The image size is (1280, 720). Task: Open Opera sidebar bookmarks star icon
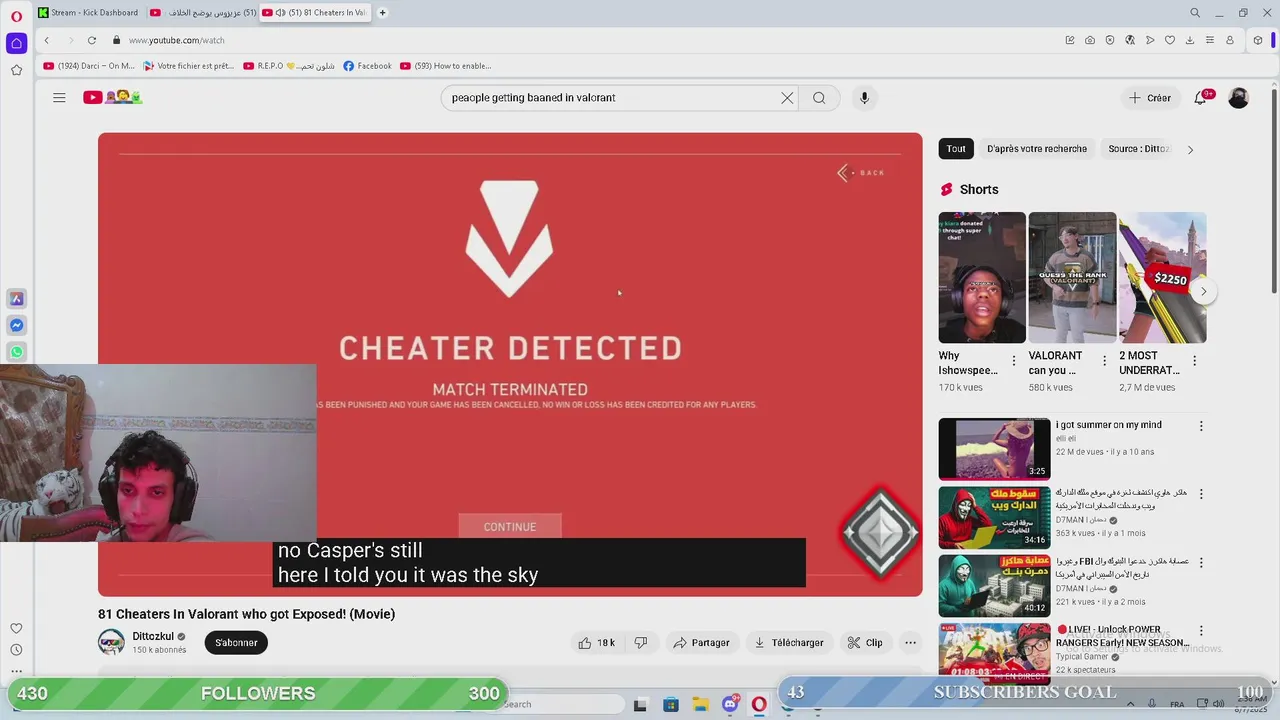pyautogui.click(x=16, y=70)
